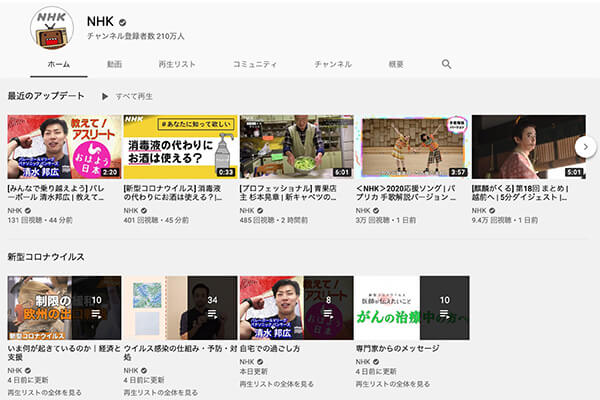600x400 pixels.
Task: Click 再生リストの全体を見る under いま何が起きているのか
Action: [44, 392]
